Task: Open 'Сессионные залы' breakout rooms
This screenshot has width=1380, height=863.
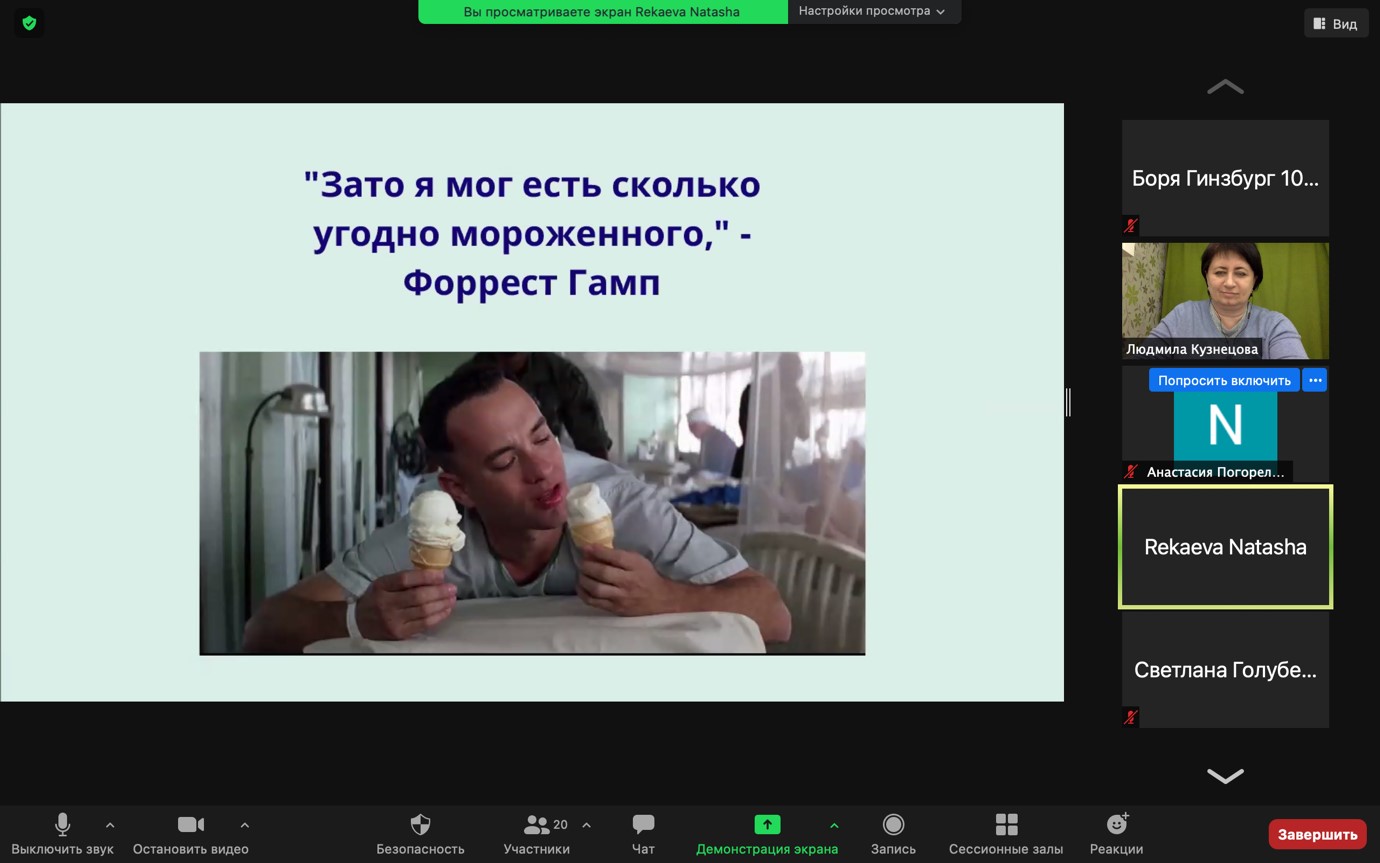Action: (x=1006, y=834)
